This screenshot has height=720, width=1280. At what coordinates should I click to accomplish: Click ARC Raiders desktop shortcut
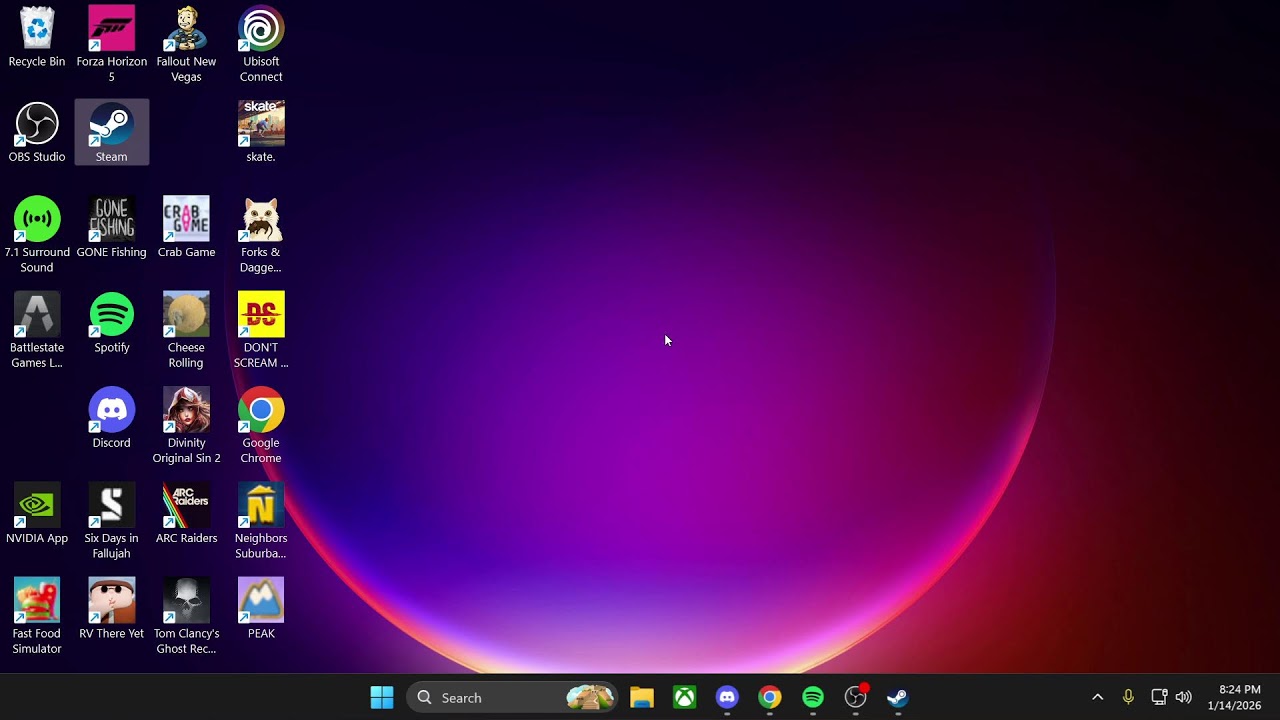click(186, 514)
